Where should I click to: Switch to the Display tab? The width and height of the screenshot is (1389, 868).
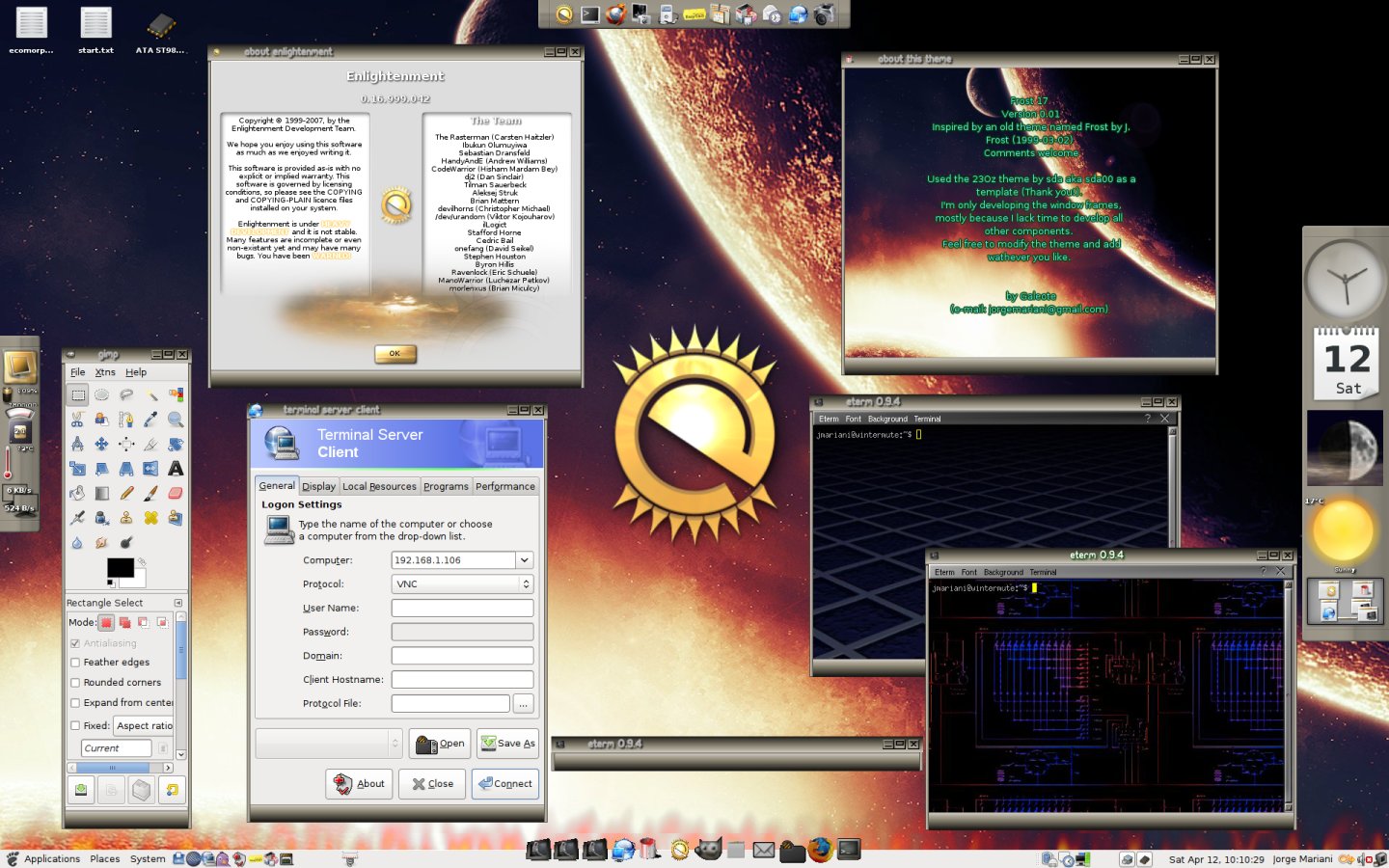[x=318, y=486]
